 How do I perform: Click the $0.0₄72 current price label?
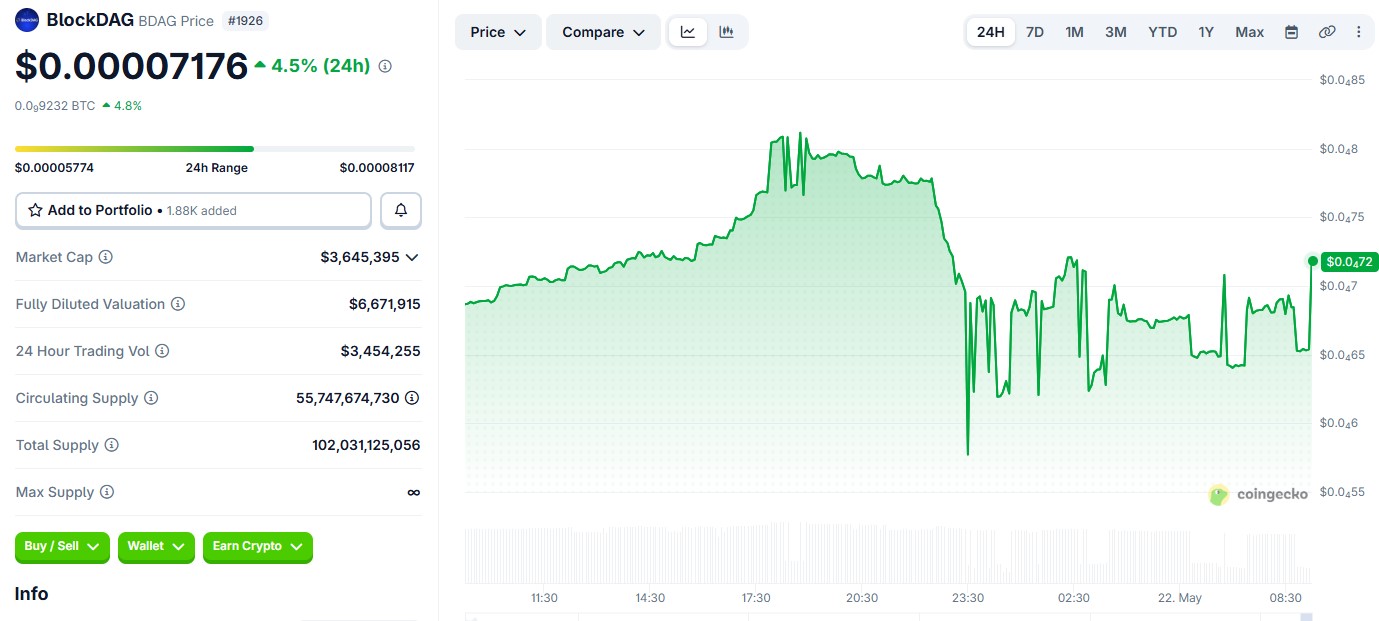[x=1350, y=262]
